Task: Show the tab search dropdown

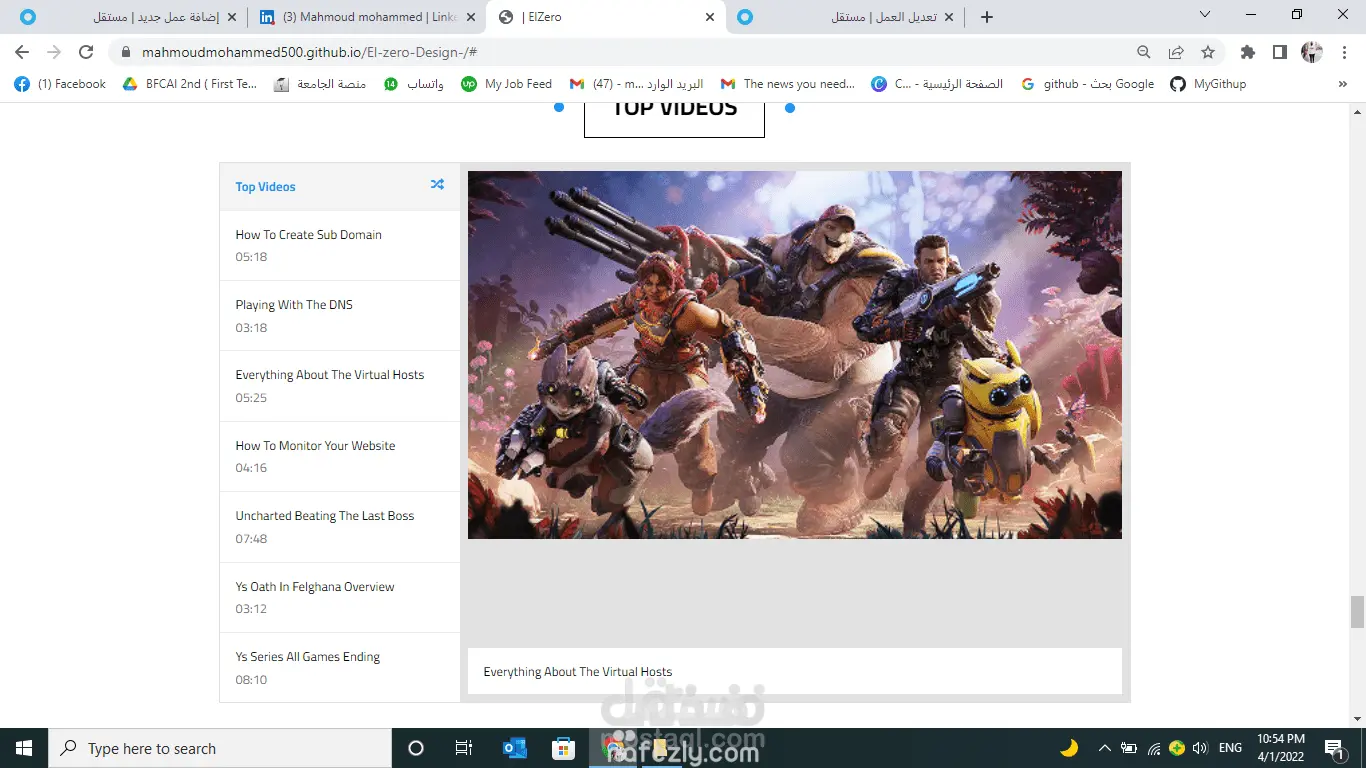Action: click(1205, 15)
